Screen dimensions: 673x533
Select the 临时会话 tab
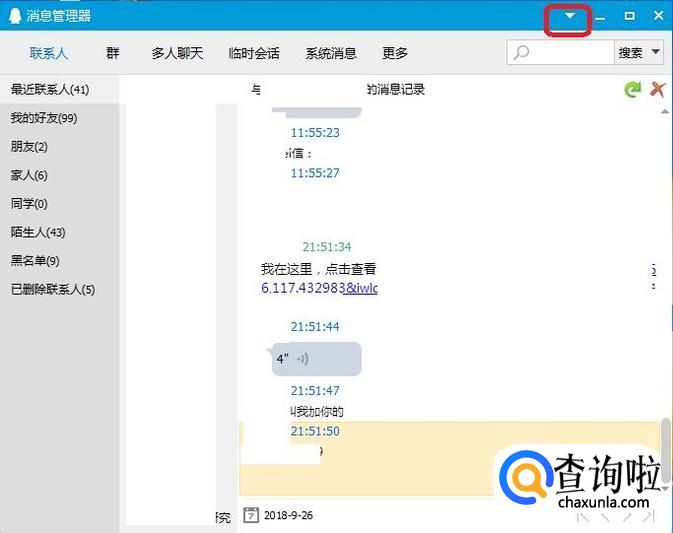tap(254, 53)
